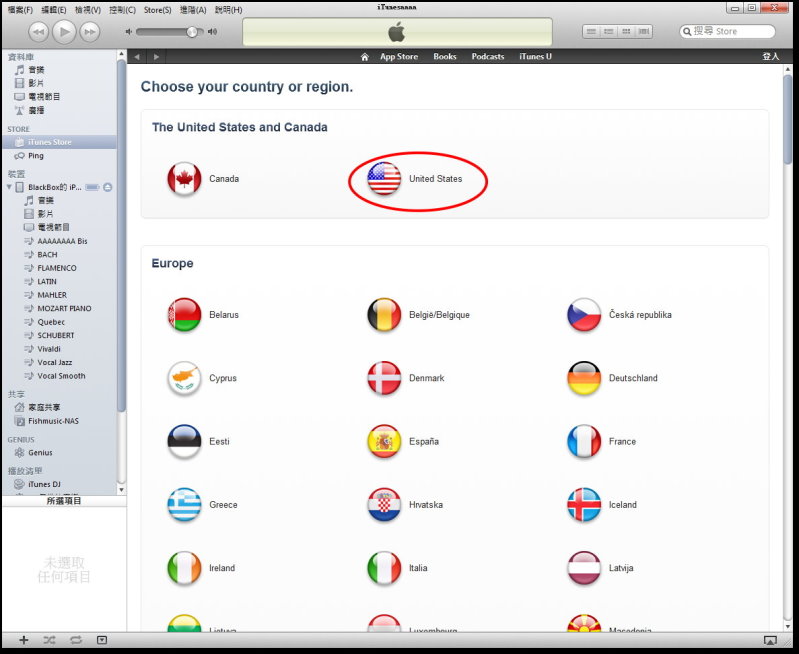The height and width of the screenshot is (654, 799).
Task: Open the Store(S) menu
Action: coord(157,10)
